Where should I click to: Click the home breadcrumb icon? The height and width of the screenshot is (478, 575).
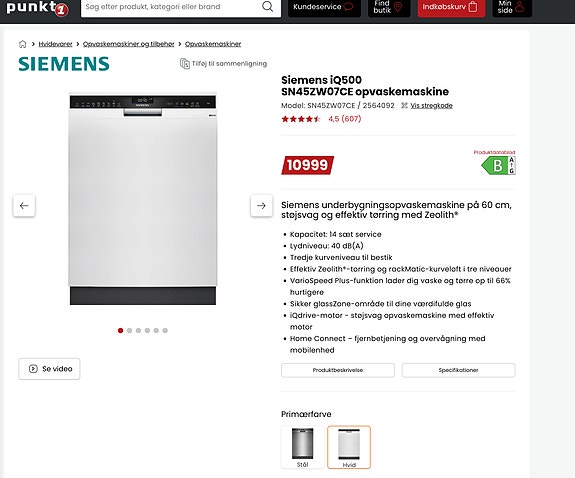pos(22,44)
